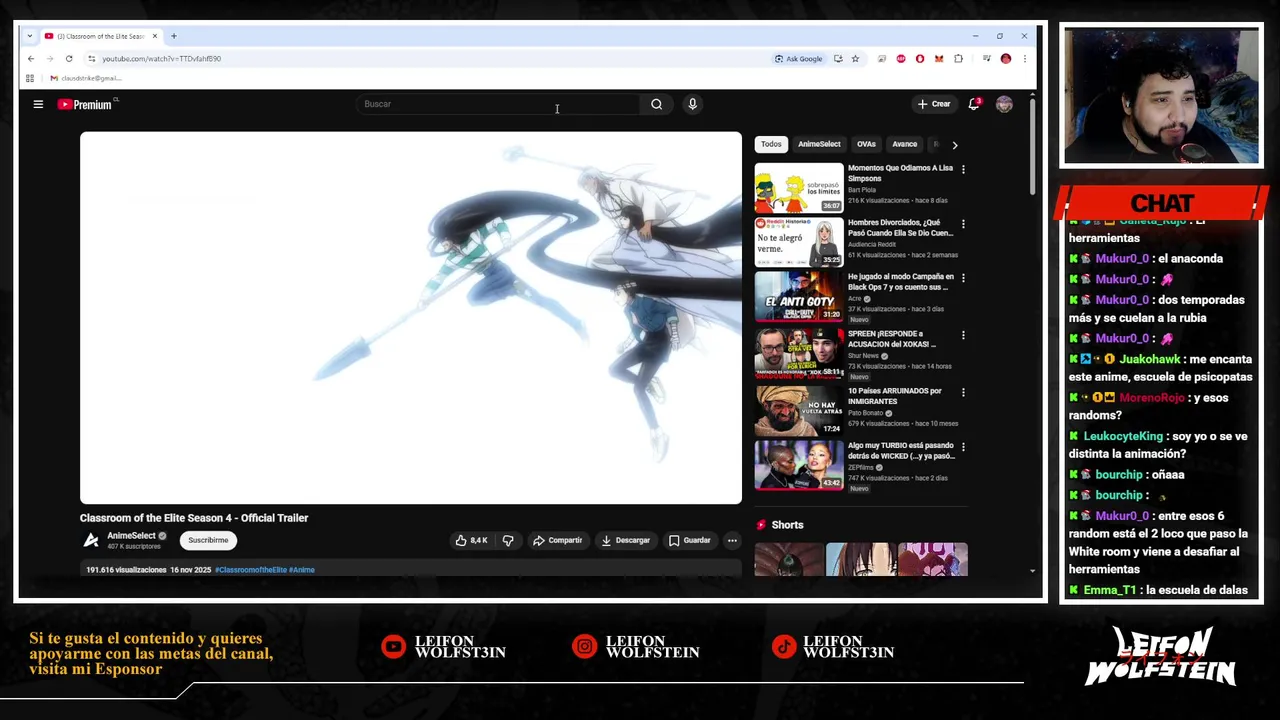Viewport: 1280px width, 720px height.
Task: Click the video player showing anime fight
Action: 411,318
